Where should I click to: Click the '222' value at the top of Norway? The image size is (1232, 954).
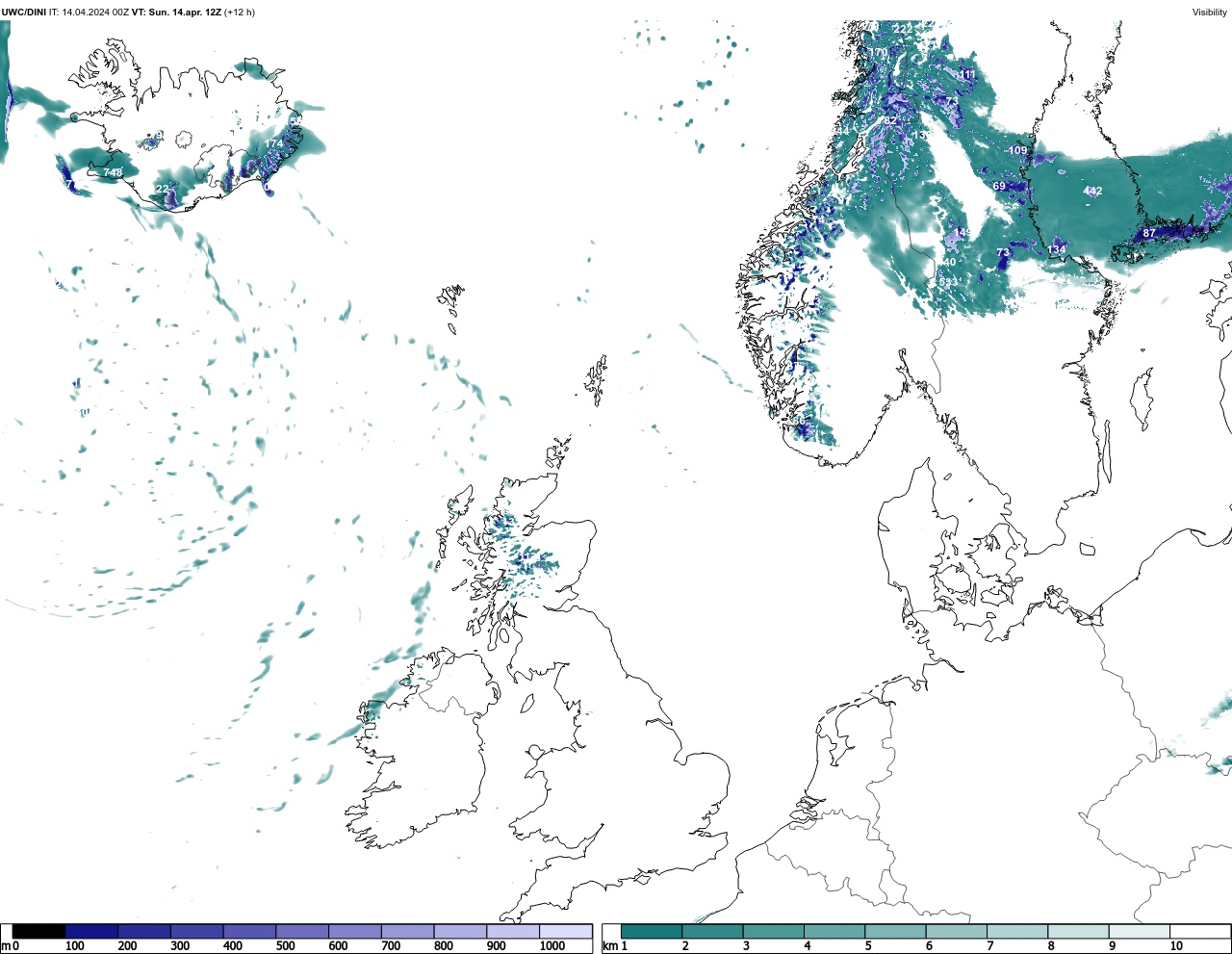(x=902, y=30)
